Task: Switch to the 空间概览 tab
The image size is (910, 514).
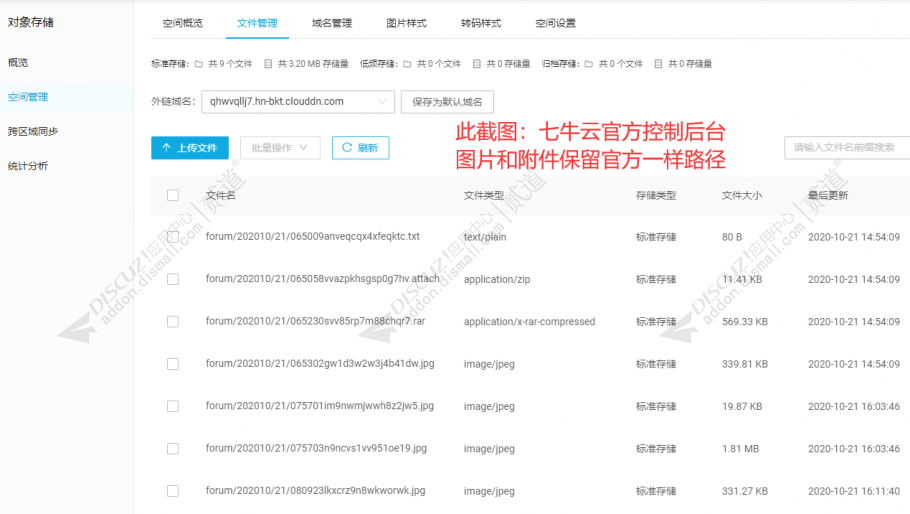Action: click(183, 23)
